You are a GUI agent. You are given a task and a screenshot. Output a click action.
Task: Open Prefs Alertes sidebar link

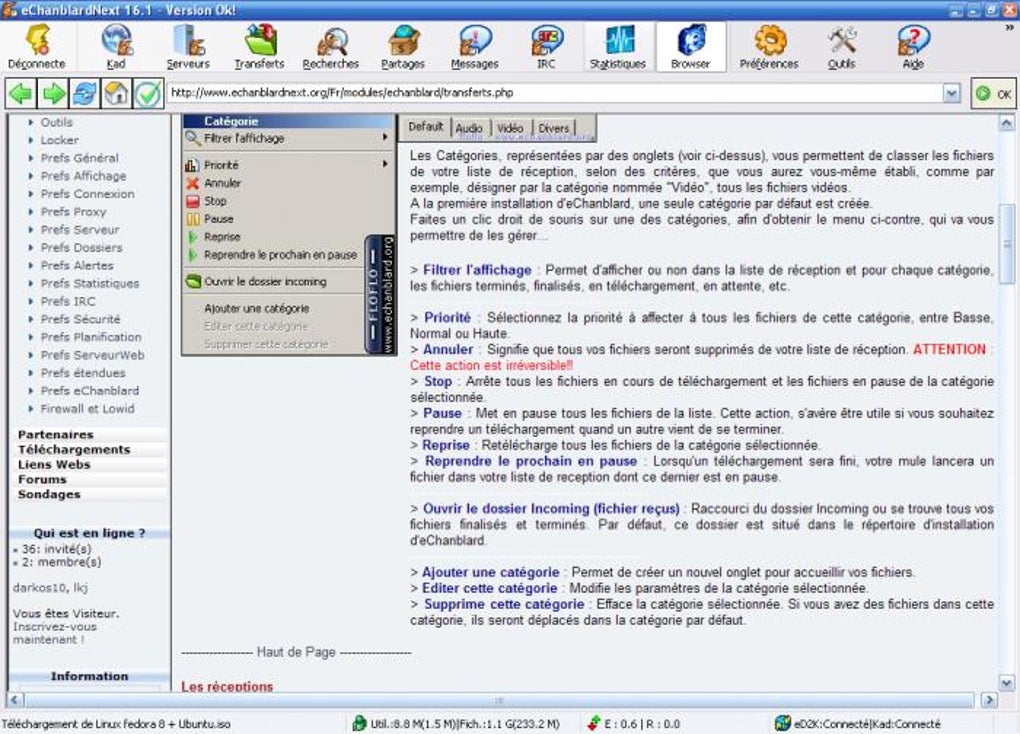pyautogui.click(x=77, y=265)
